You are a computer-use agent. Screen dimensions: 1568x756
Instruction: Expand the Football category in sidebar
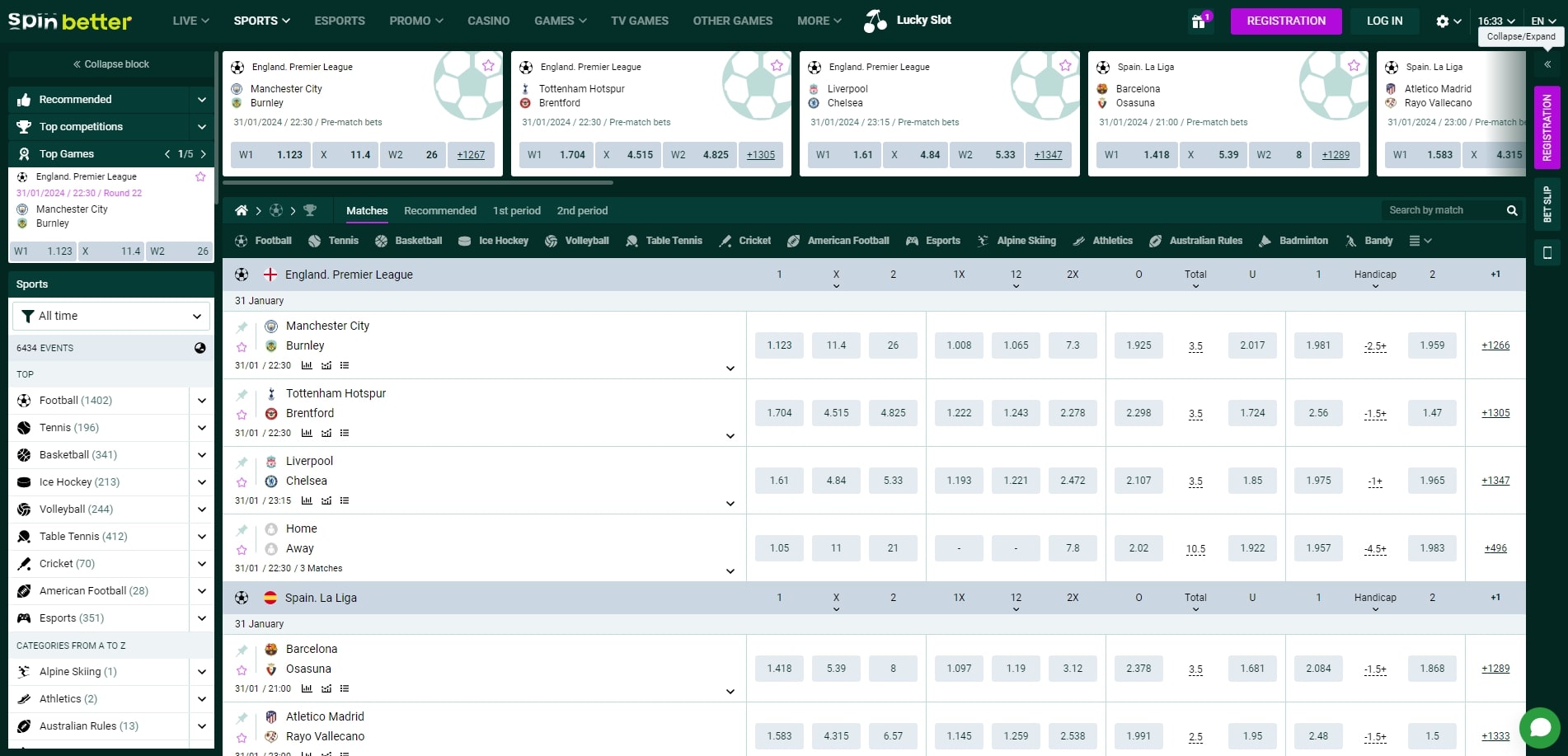(x=201, y=401)
